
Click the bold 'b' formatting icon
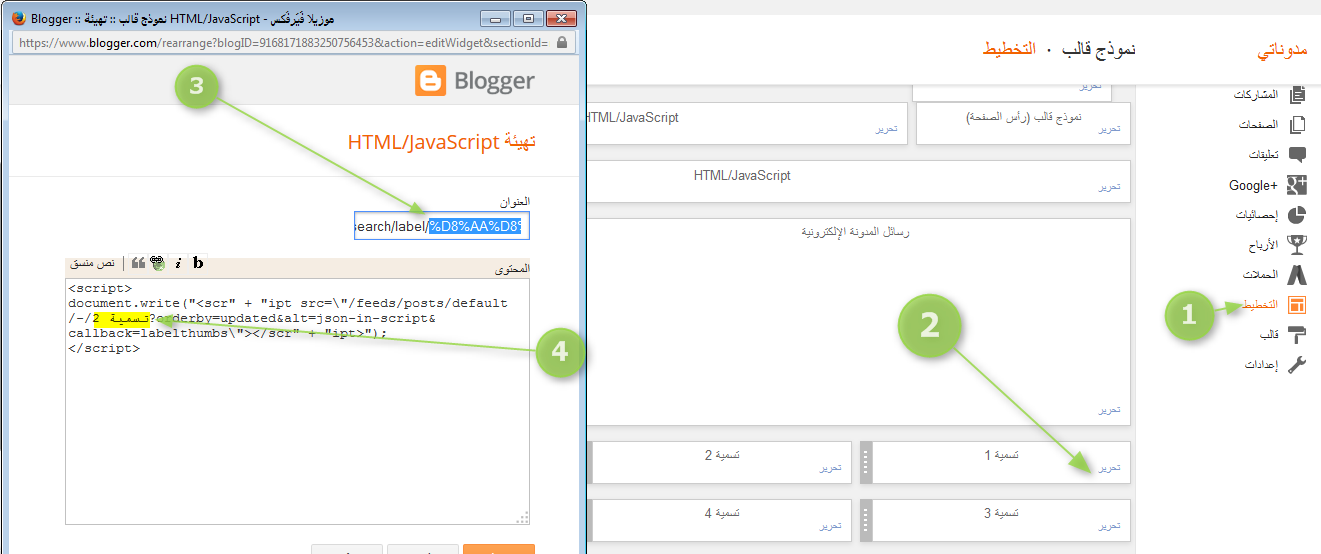tap(198, 263)
